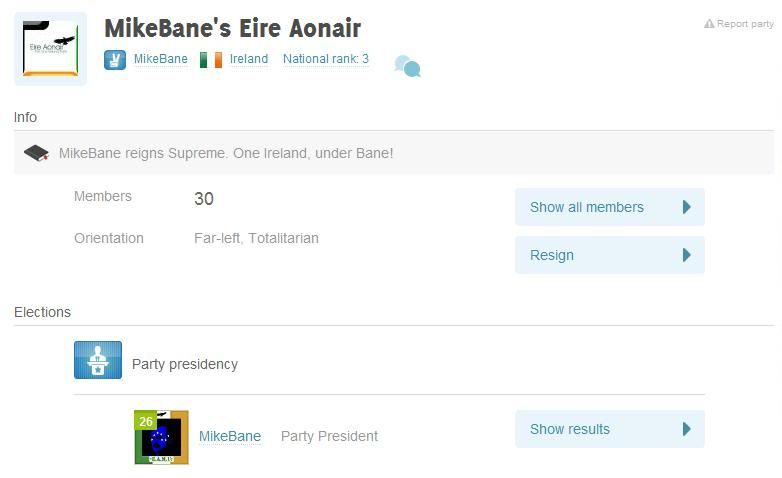
Task: Click the Irish flag icon
Action: tap(211, 60)
